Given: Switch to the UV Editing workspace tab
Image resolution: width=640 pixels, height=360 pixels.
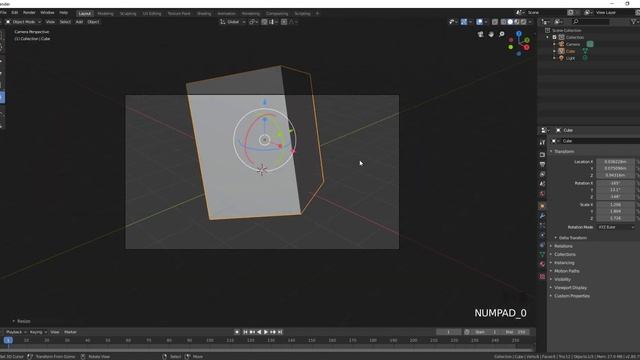Looking at the screenshot, I should tap(152, 13).
